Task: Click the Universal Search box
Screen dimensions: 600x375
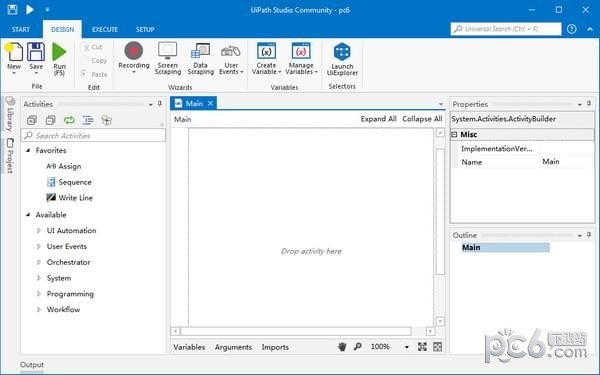Action: (x=506, y=29)
